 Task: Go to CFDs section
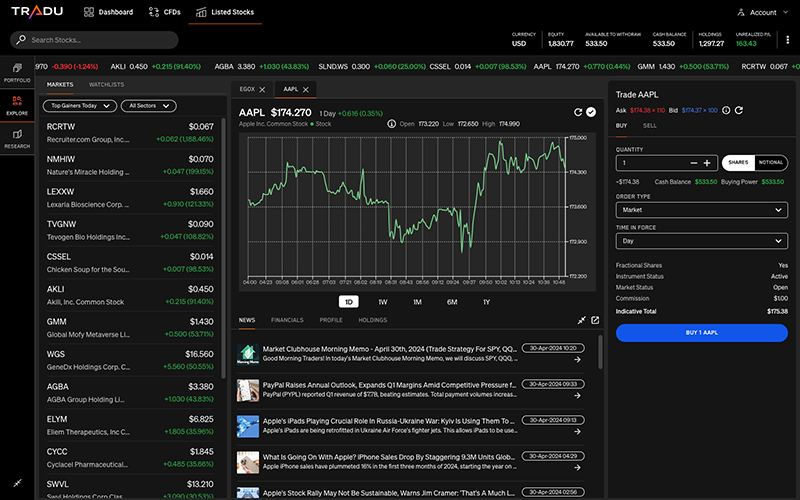click(164, 12)
